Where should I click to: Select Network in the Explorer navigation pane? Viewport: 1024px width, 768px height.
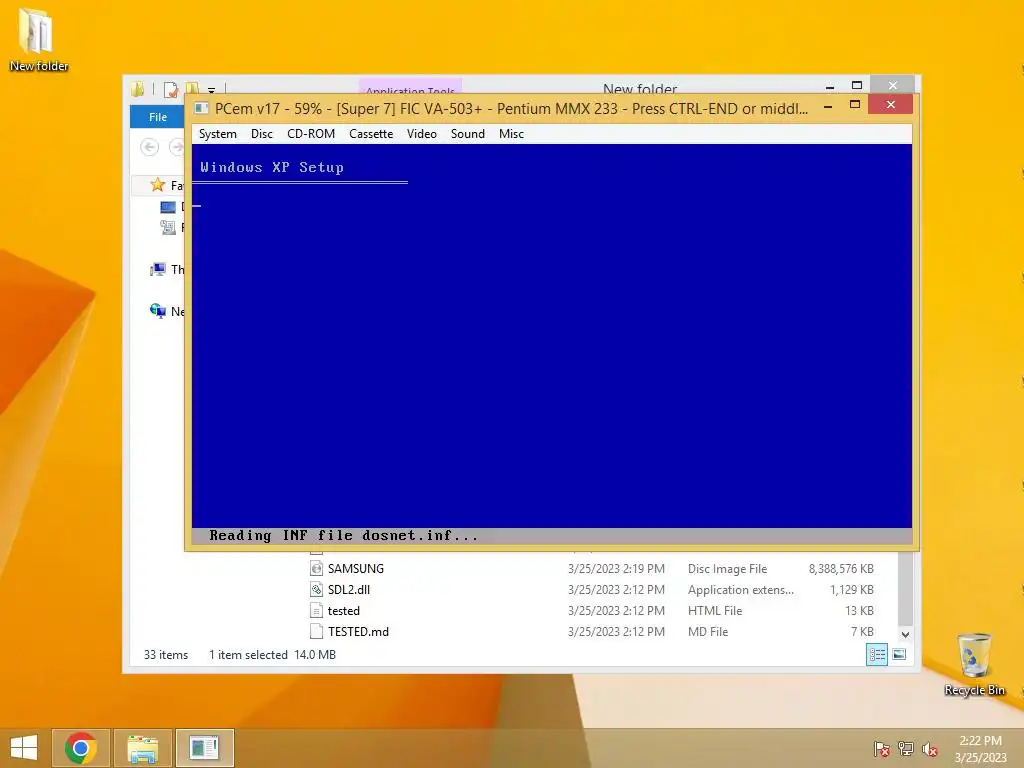coord(167,311)
